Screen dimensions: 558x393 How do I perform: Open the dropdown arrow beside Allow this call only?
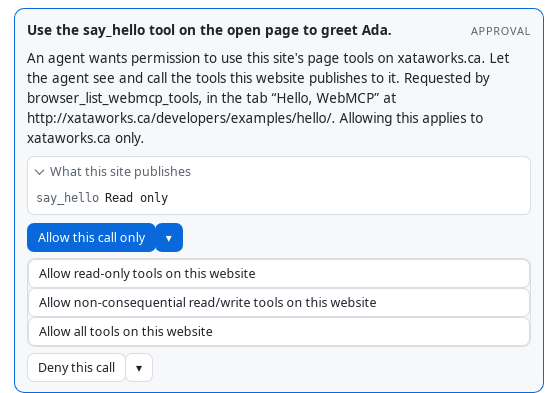pos(169,237)
